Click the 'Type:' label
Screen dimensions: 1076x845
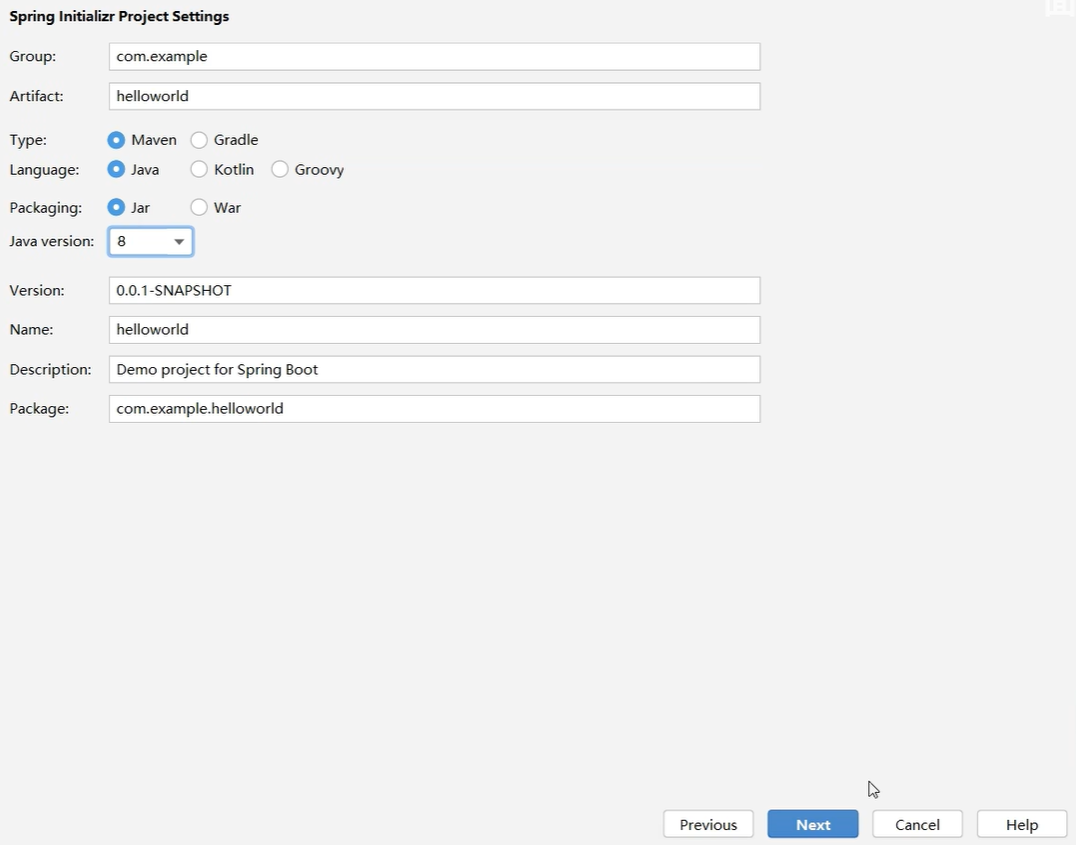(28, 140)
